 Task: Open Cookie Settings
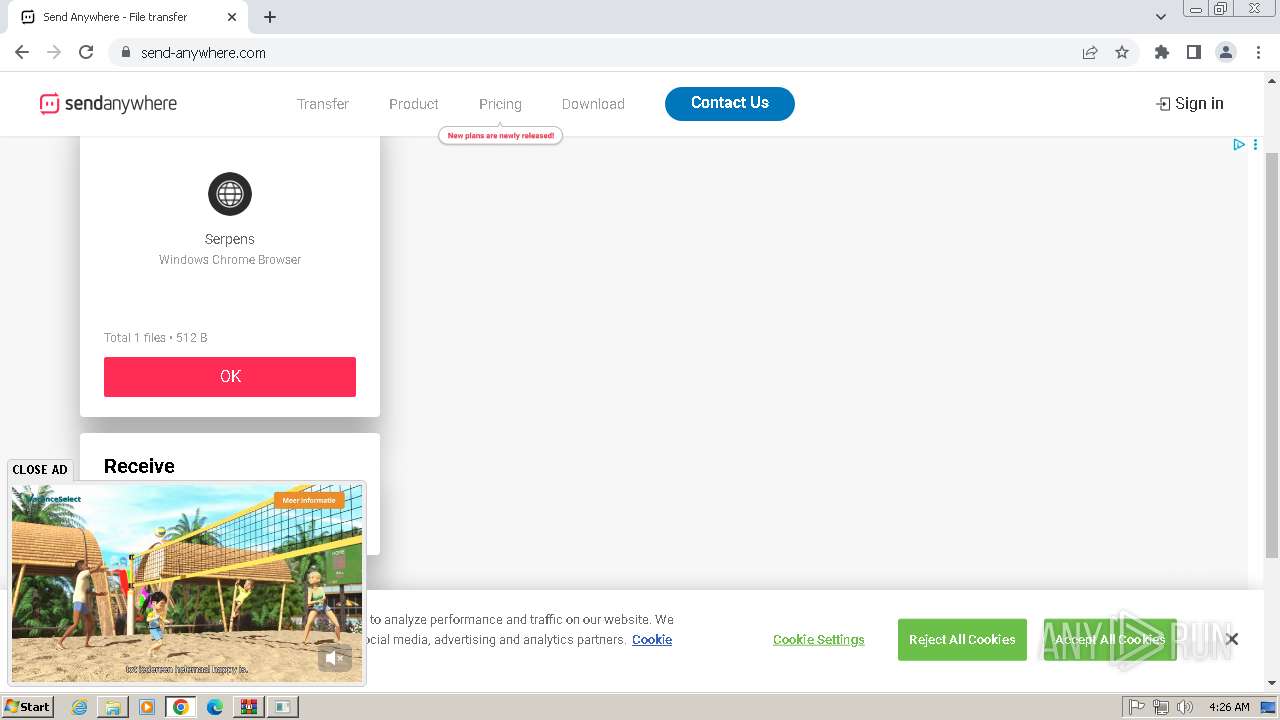[x=819, y=640]
